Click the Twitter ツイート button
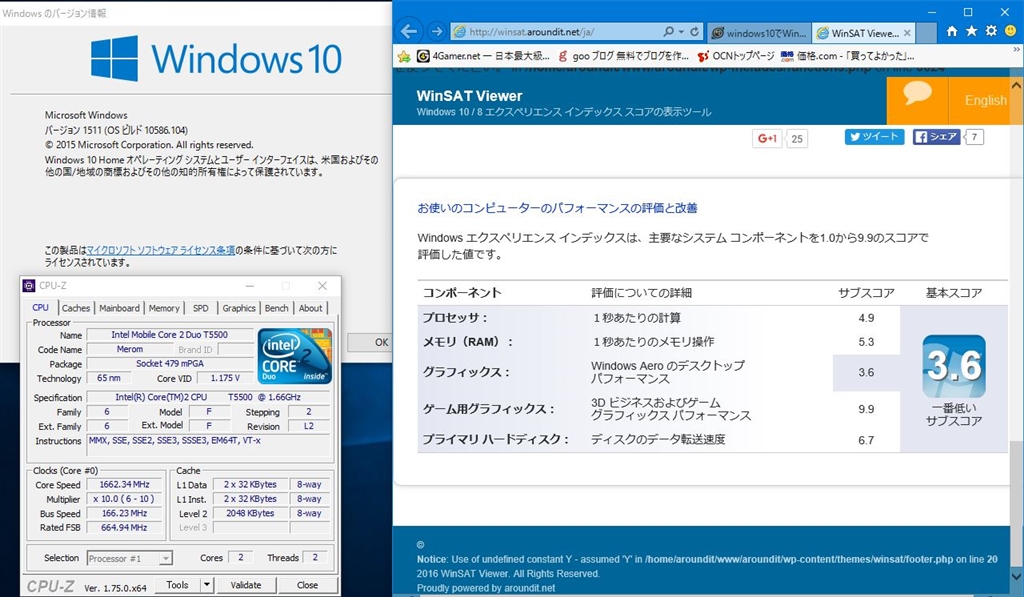This screenshot has width=1024, height=597. (x=874, y=137)
